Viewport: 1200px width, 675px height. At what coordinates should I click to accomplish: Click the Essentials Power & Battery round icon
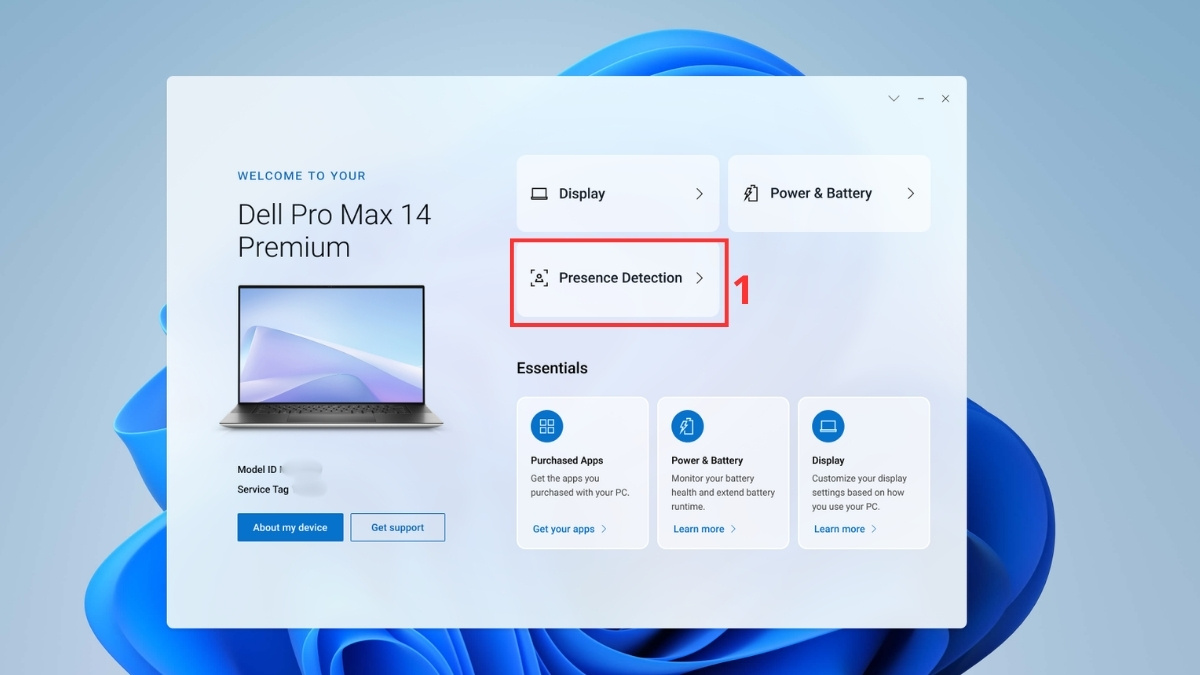point(687,426)
